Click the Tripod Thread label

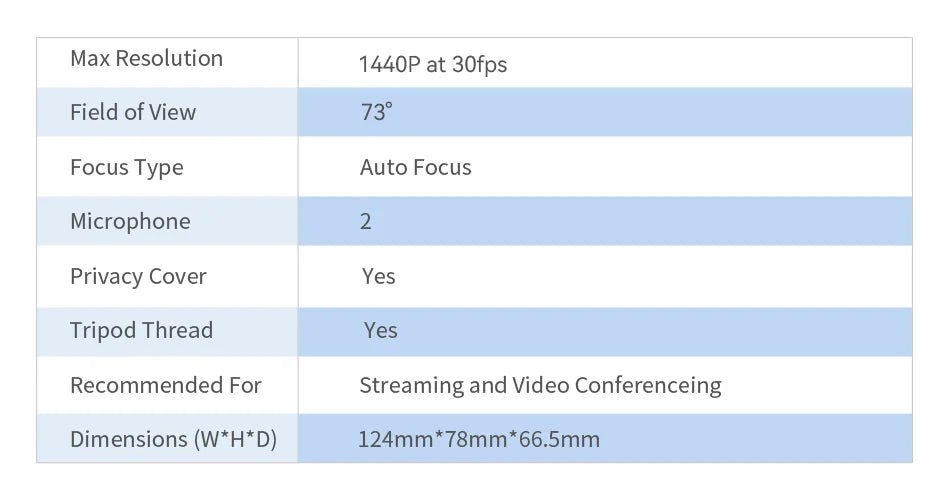click(141, 331)
